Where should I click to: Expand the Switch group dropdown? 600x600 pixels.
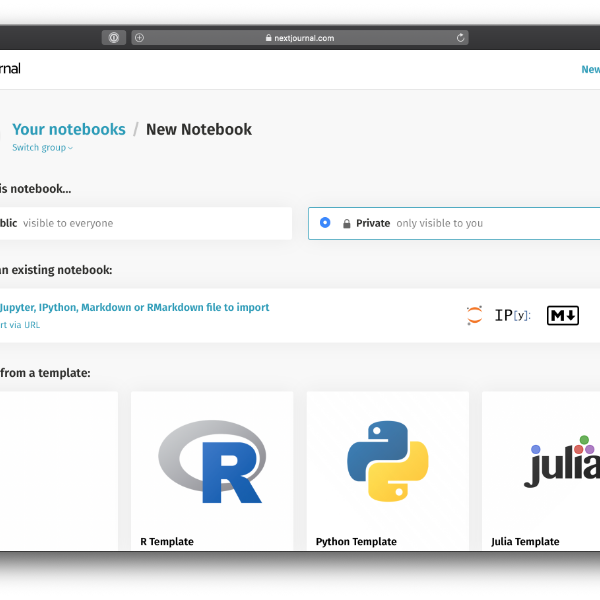pos(42,148)
